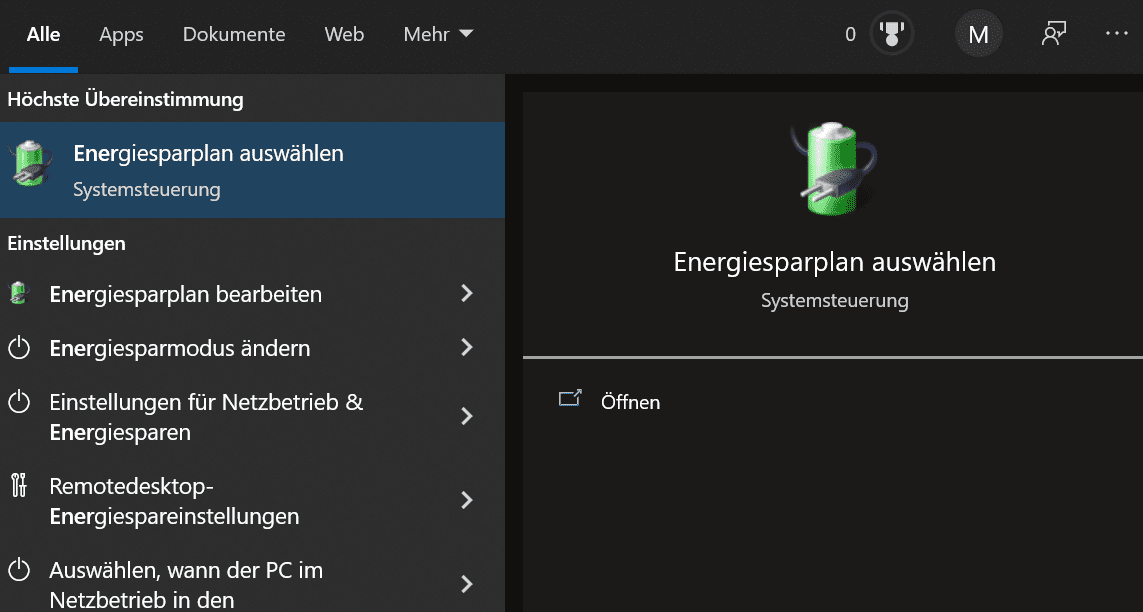
Task: Expand the Energiesparmodus ändern arrow
Action: (466, 347)
